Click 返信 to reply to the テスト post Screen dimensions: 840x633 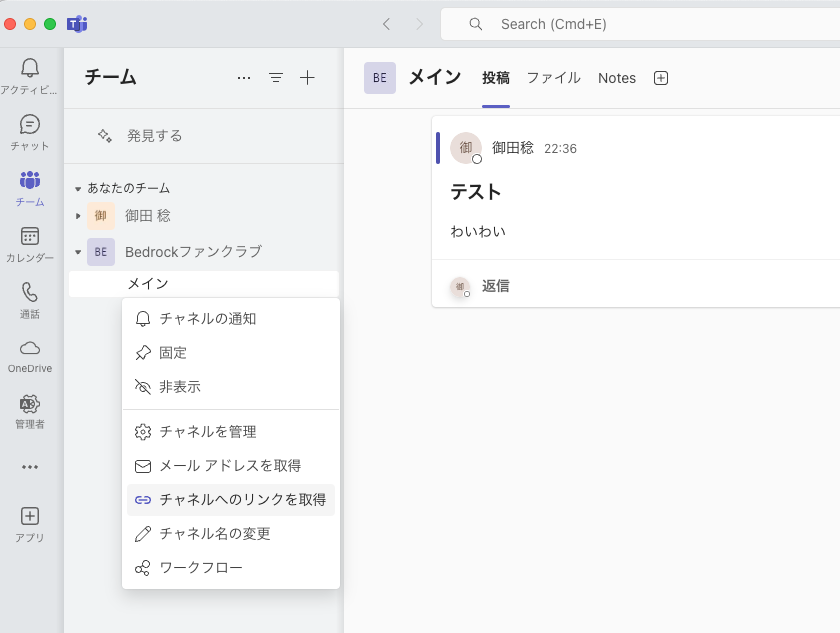point(496,286)
